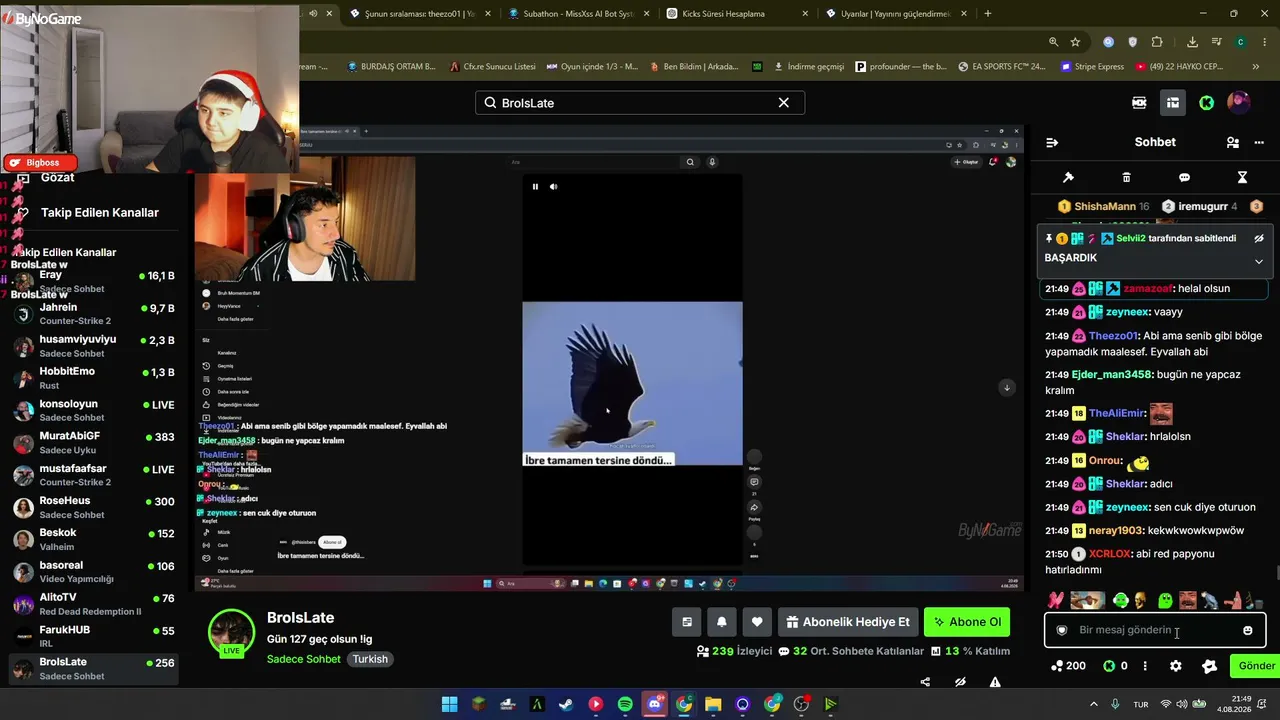Click the green Abone Ol button

[x=967, y=622]
